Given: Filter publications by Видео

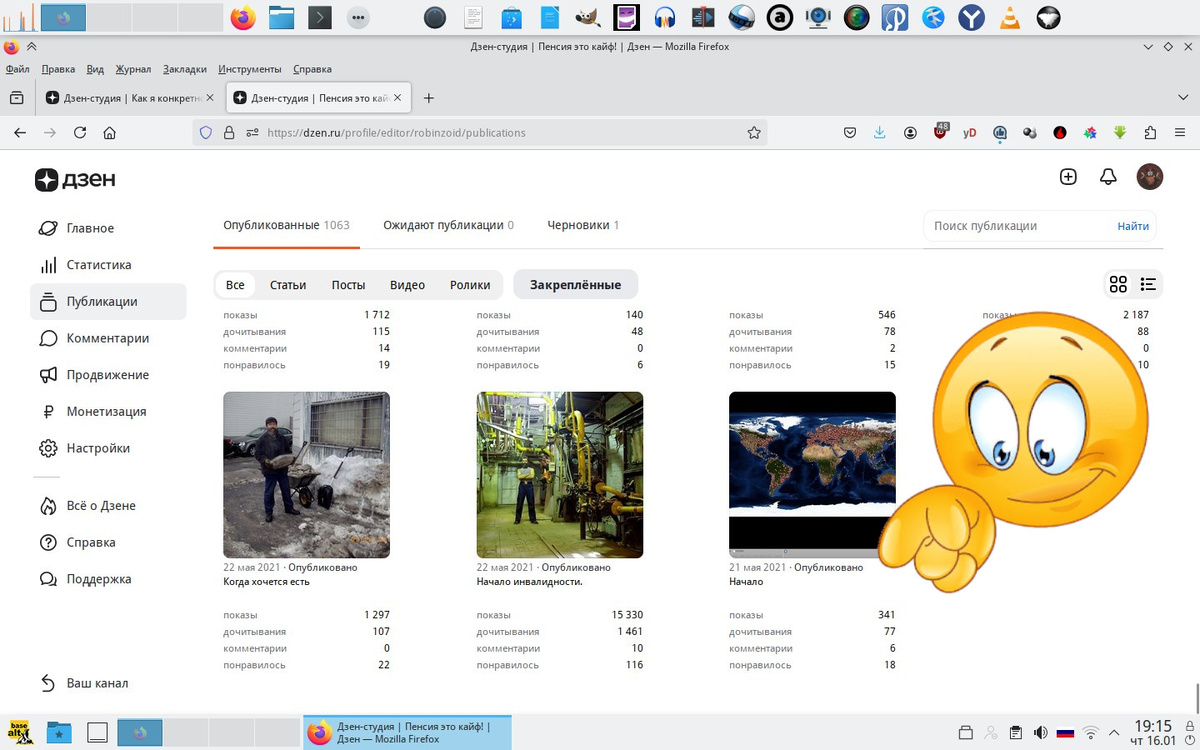Looking at the screenshot, I should click(407, 285).
